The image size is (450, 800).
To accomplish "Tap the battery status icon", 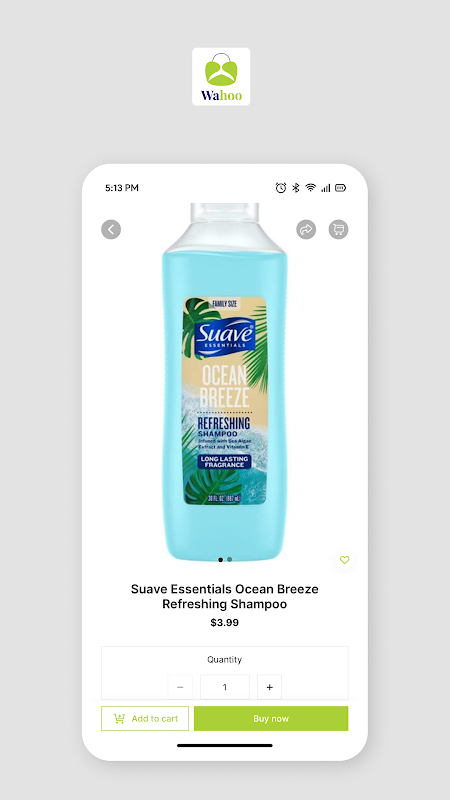I will [x=340, y=188].
